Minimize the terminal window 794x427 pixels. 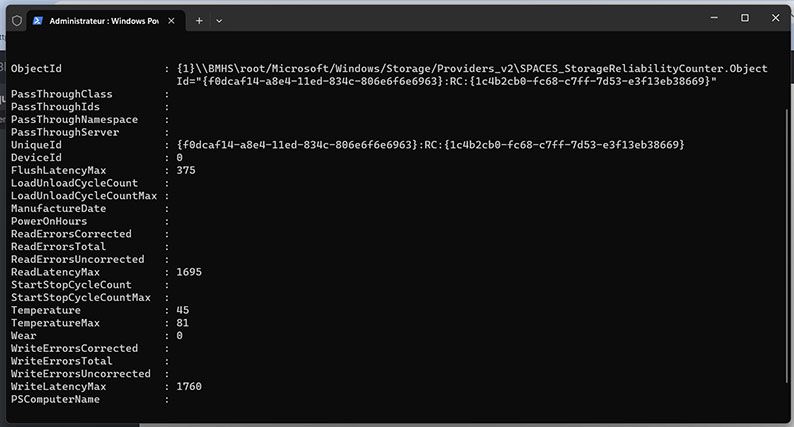pos(714,18)
